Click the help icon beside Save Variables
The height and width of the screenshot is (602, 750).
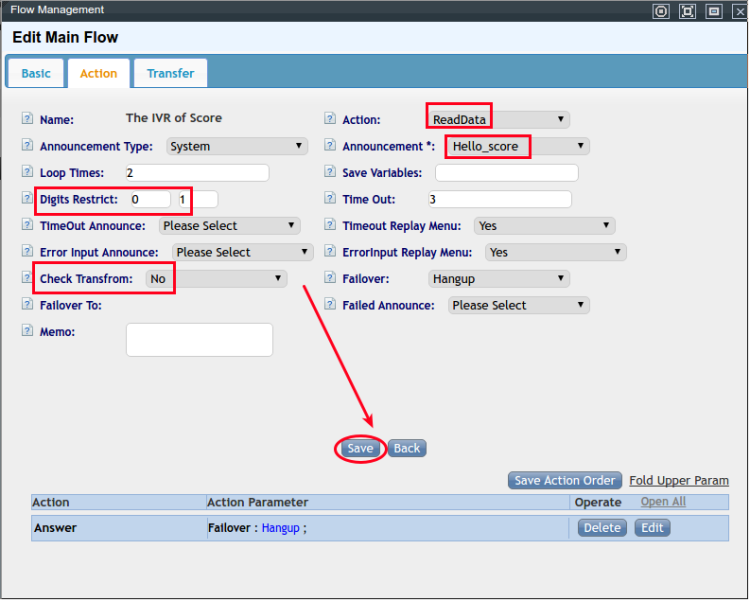click(x=330, y=173)
